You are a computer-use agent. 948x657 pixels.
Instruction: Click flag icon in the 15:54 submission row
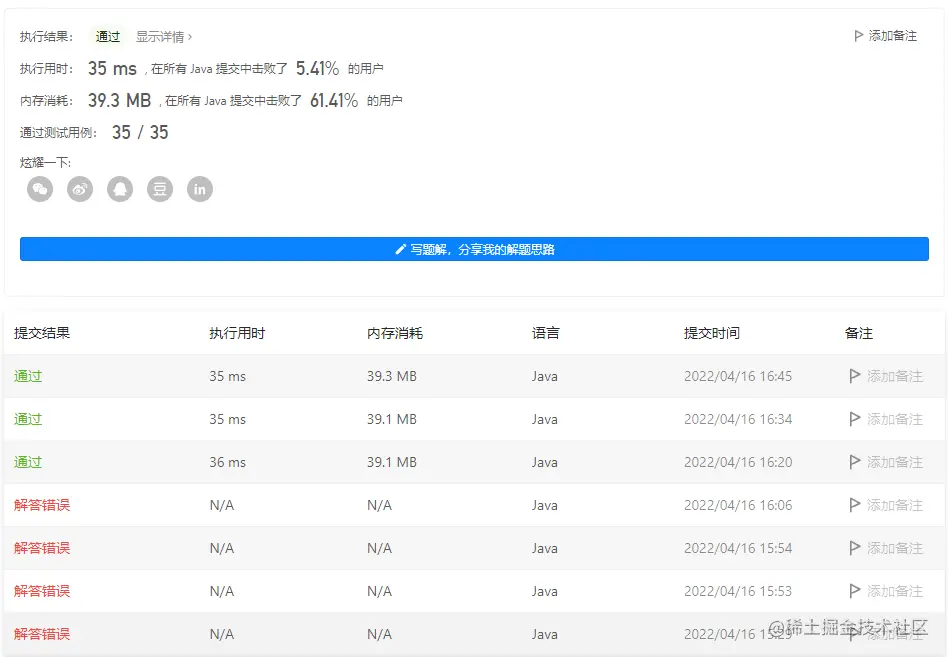tap(854, 548)
